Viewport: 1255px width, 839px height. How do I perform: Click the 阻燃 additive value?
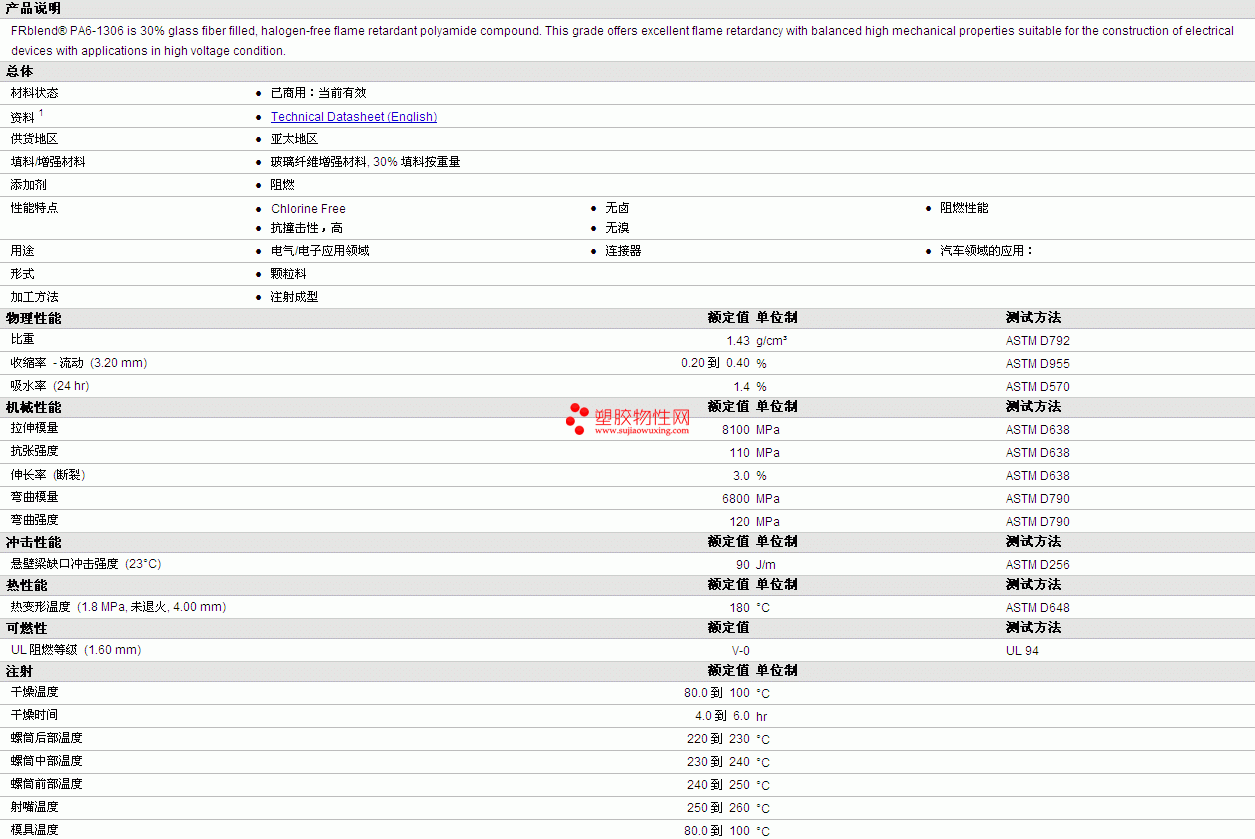click(x=283, y=185)
